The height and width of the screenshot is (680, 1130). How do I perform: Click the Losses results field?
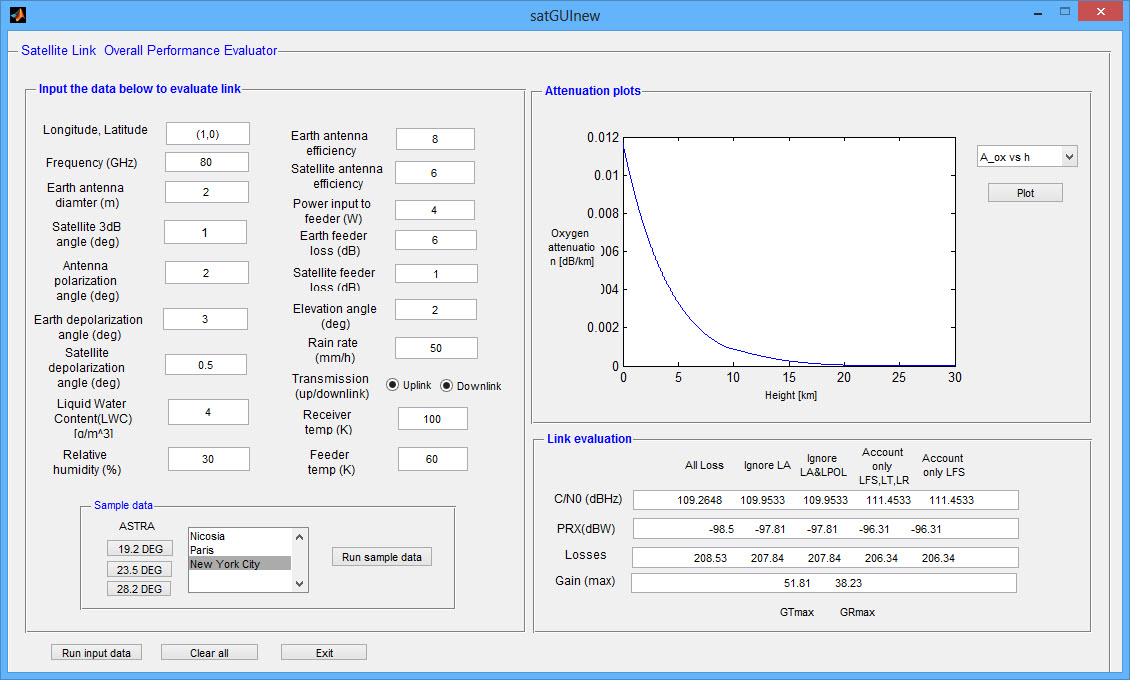[826, 558]
